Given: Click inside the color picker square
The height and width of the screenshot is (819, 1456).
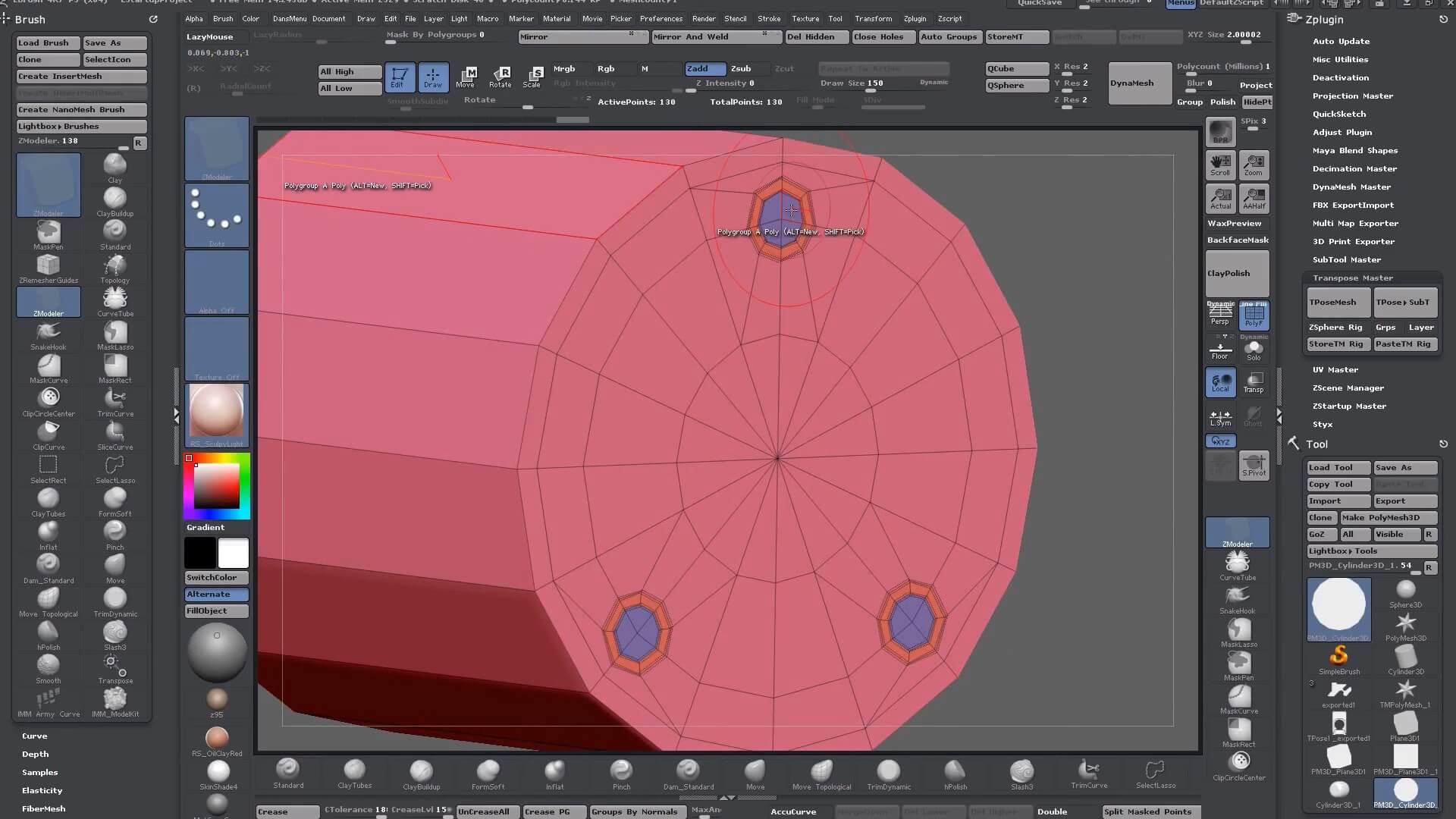Looking at the screenshot, I should tap(217, 485).
